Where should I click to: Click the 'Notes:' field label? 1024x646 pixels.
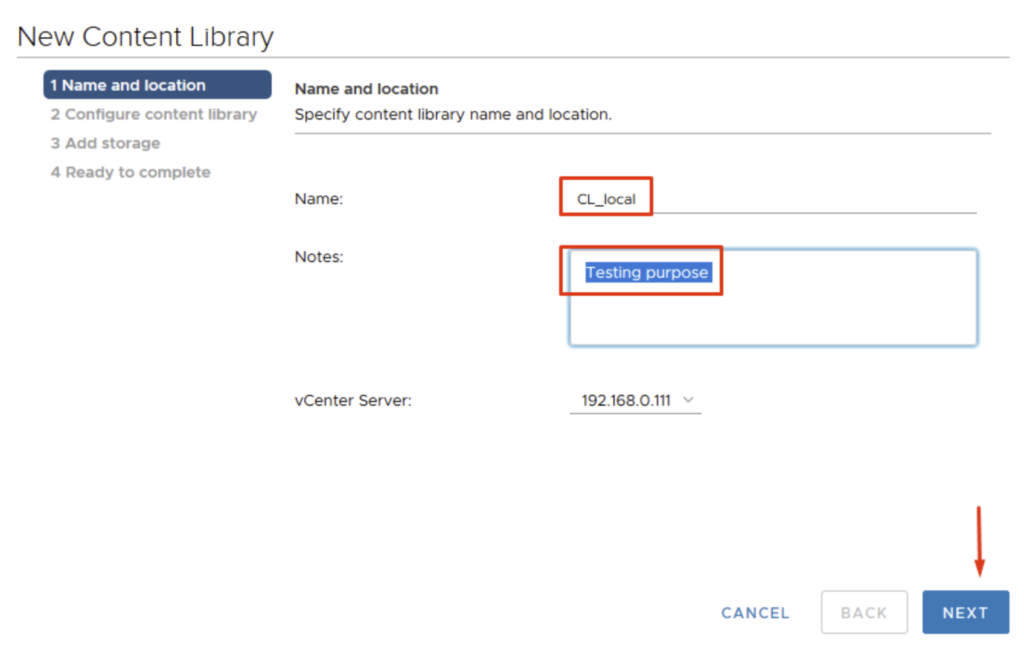point(319,257)
